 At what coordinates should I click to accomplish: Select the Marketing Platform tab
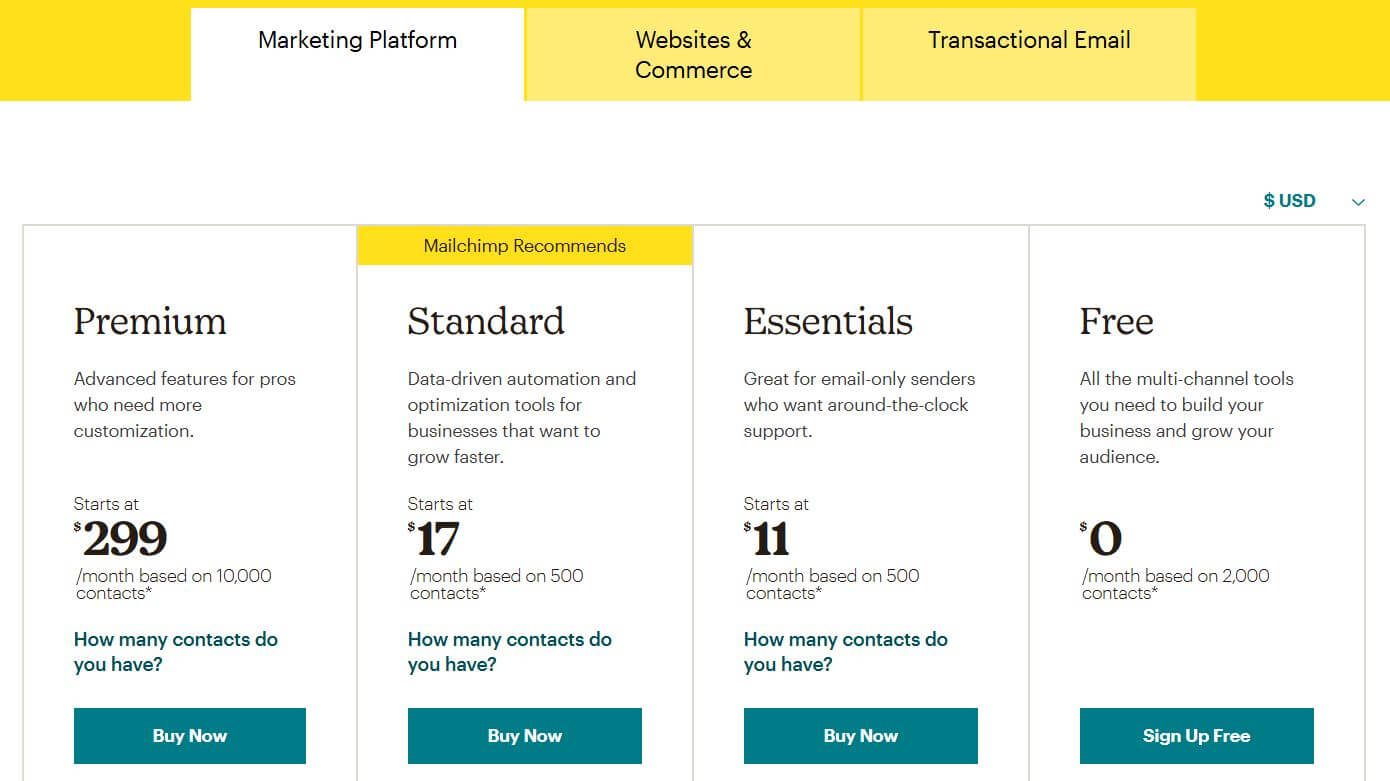click(357, 40)
